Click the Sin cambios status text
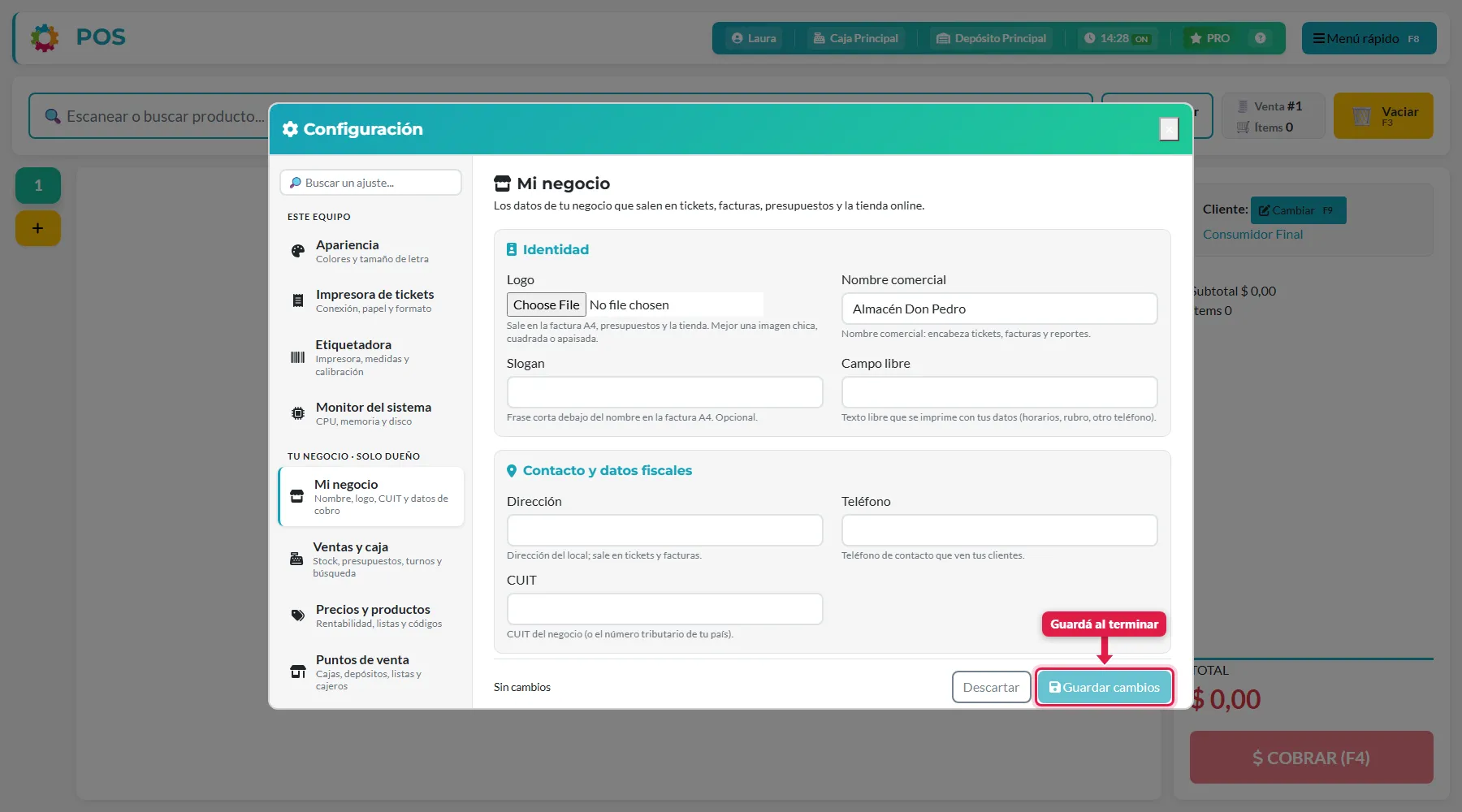1462x812 pixels. pyautogui.click(x=522, y=687)
